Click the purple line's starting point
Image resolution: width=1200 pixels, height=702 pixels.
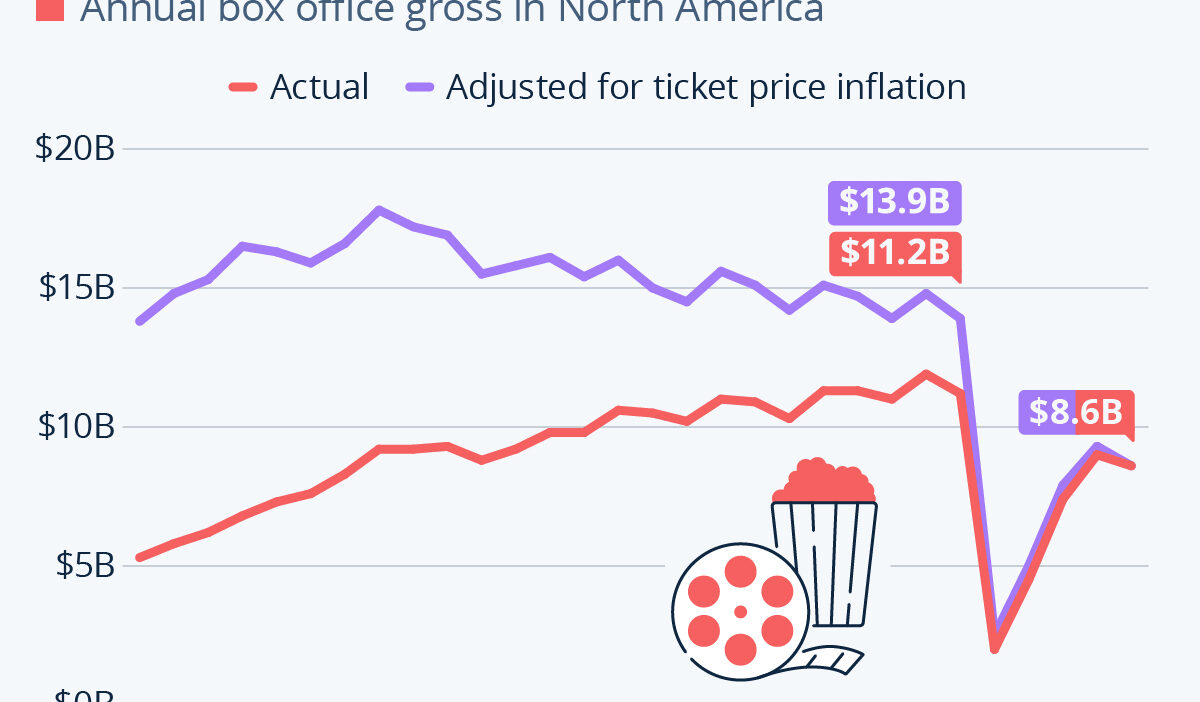[139, 321]
